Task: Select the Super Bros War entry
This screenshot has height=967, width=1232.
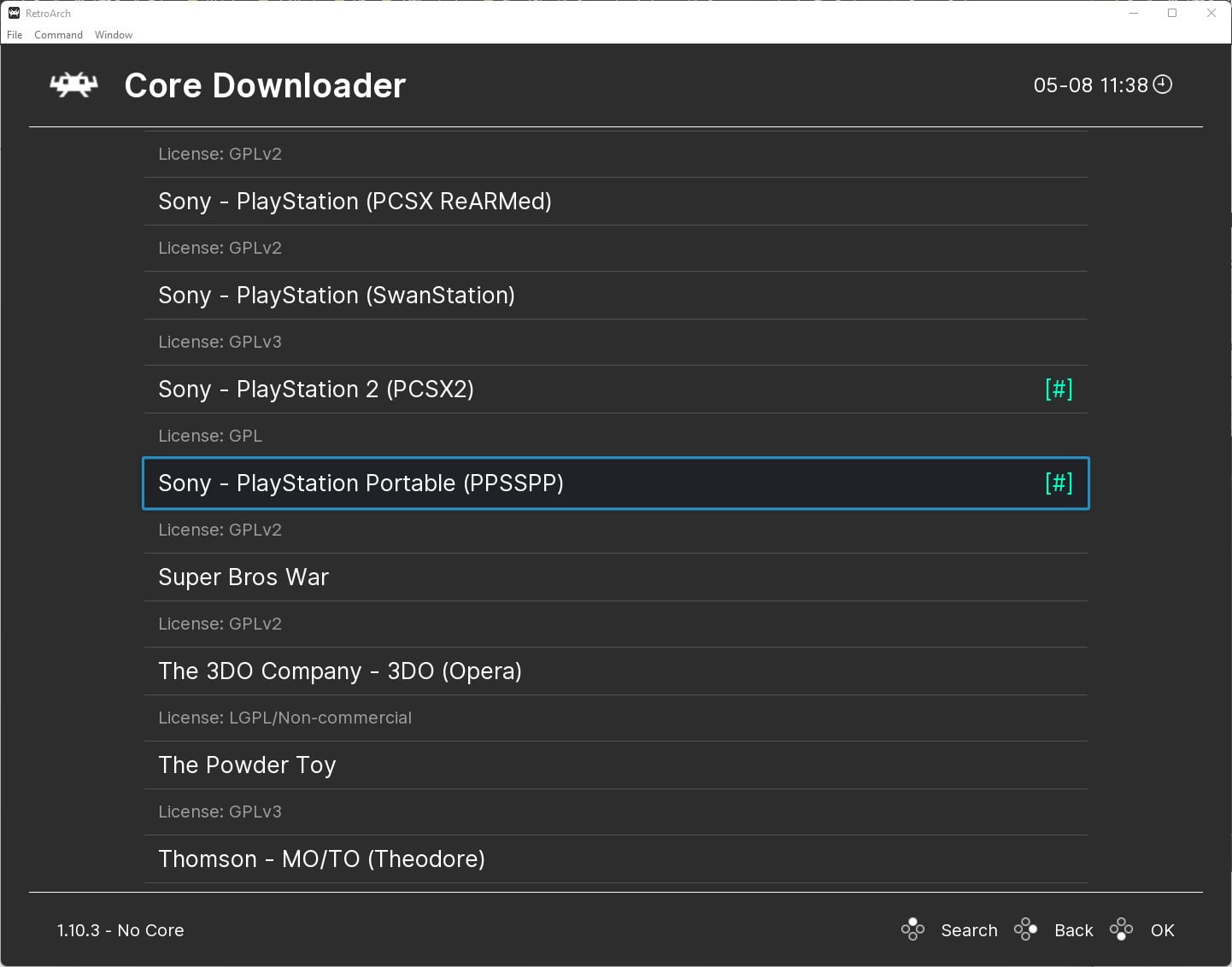Action: pos(243,577)
